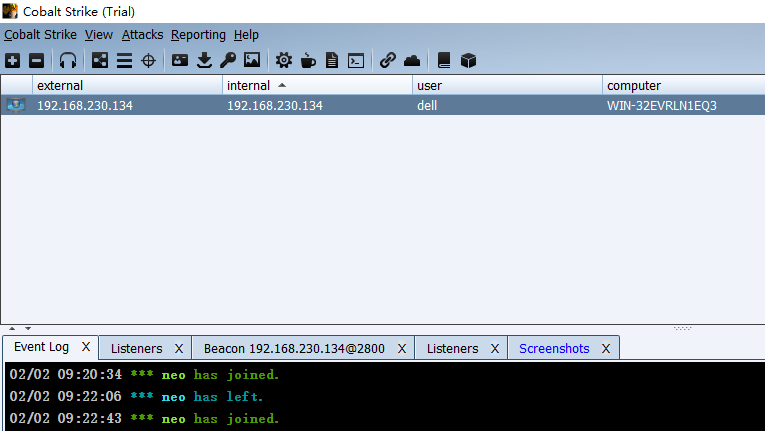Click log entry 09:20:34 neo has joined
Viewport: 765px width, 431px height.
click(x=144, y=374)
